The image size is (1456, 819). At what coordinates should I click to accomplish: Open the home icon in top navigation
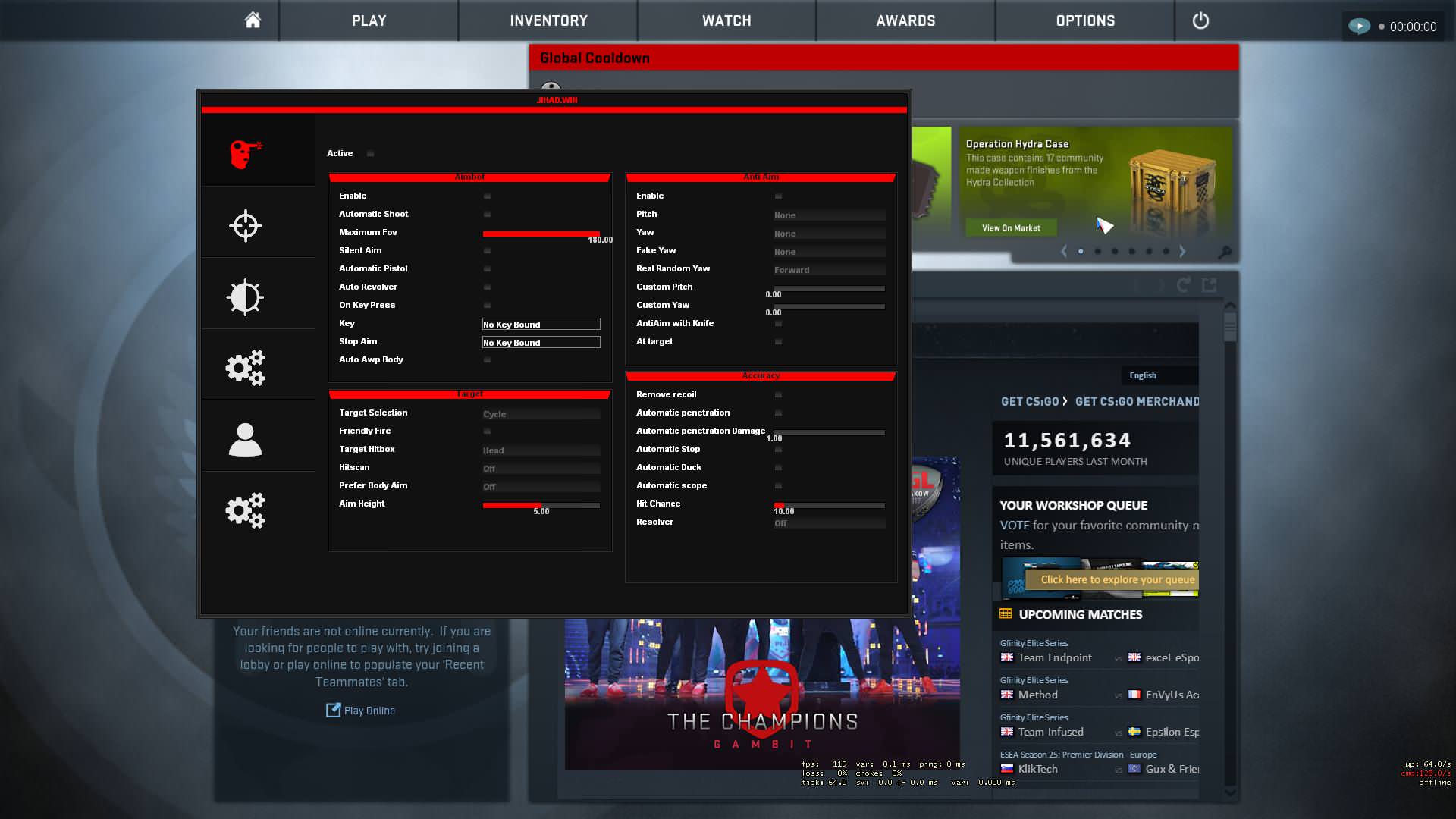click(253, 20)
